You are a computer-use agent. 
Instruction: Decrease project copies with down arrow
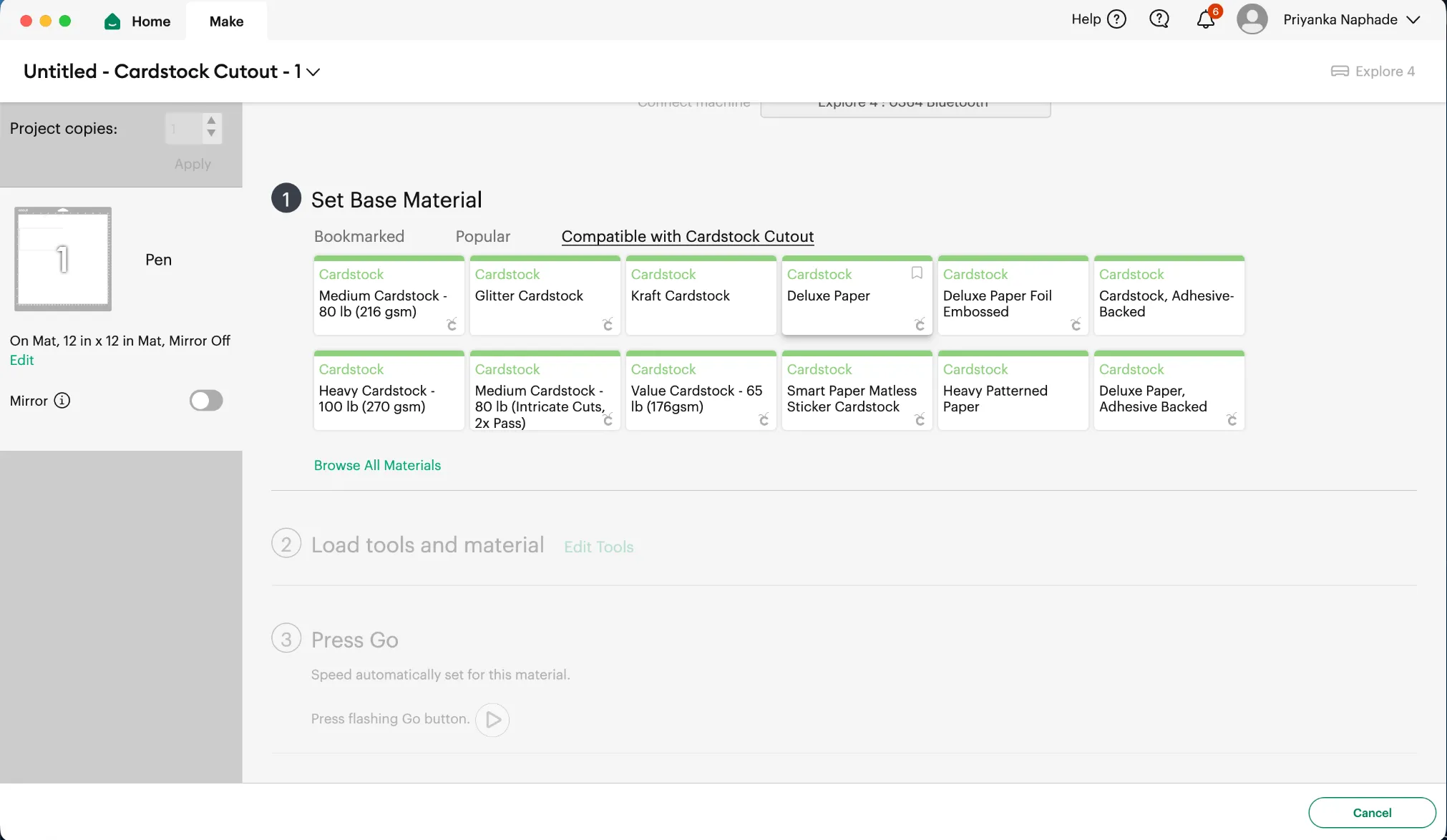pyautogui.click(x=211, y=133)
